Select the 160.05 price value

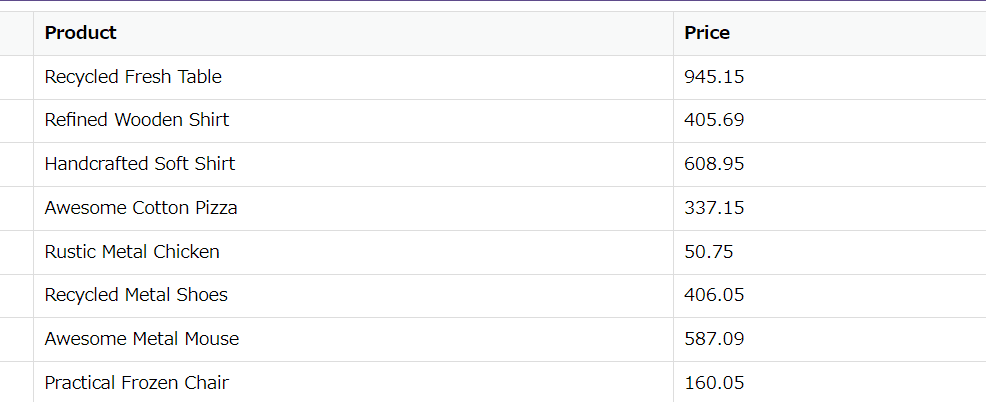tap(714, 382)
